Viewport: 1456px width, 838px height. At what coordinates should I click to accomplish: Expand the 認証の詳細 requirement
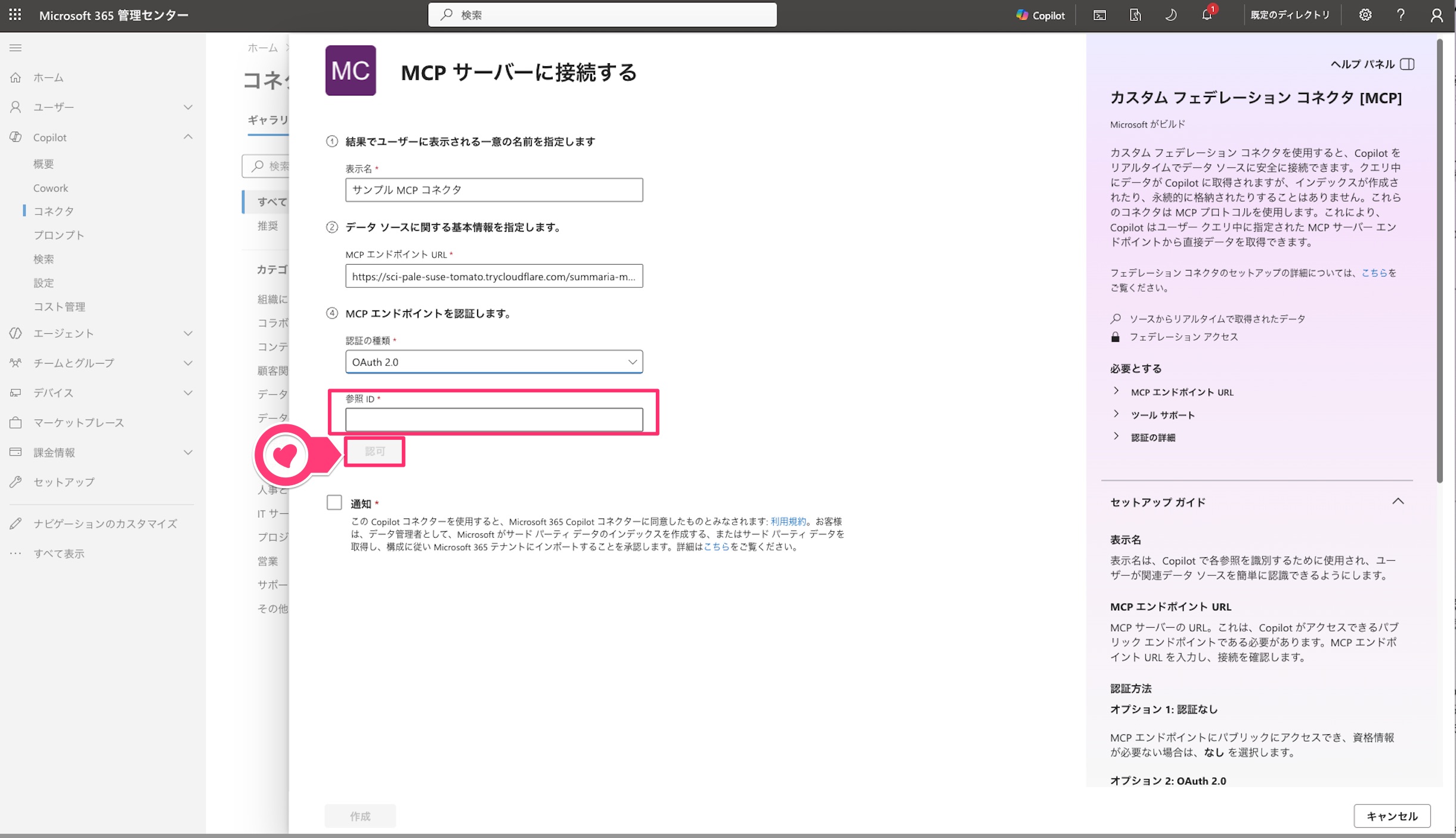(x=1116, y=437)
